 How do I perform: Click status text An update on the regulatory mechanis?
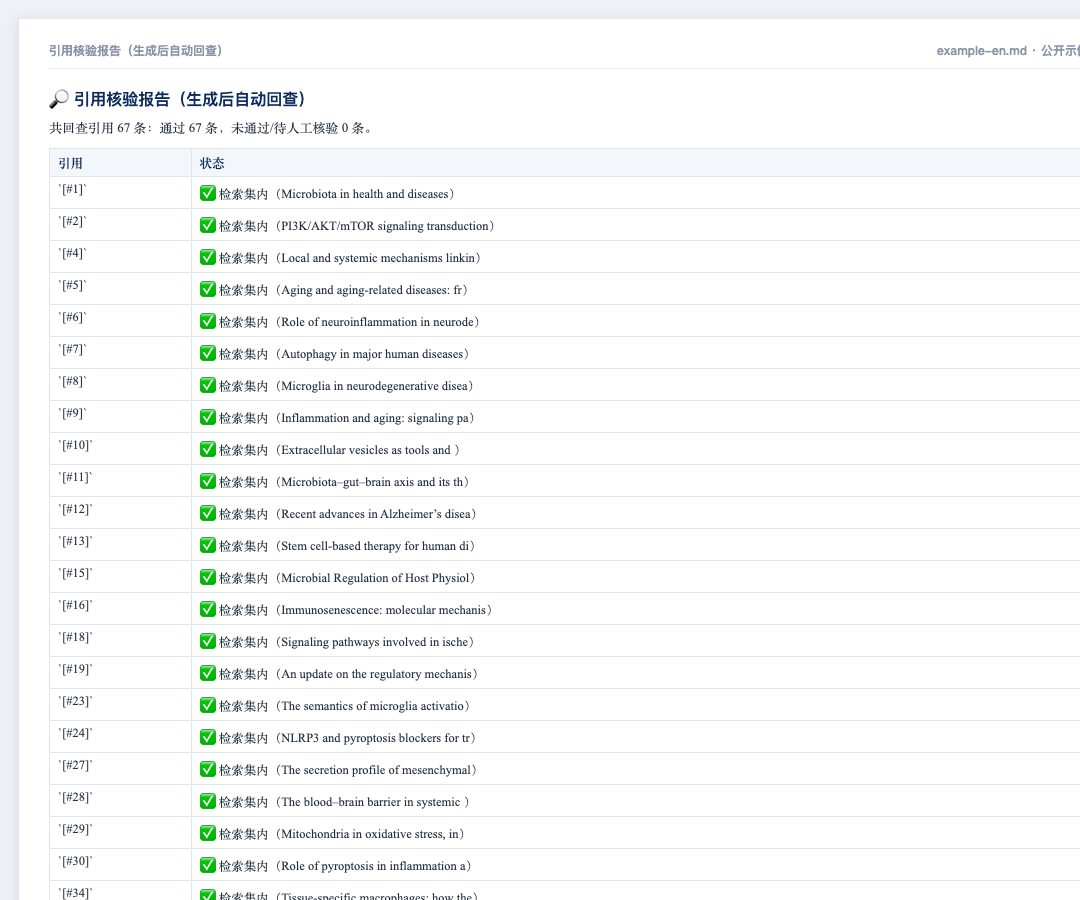pos(376,674)
